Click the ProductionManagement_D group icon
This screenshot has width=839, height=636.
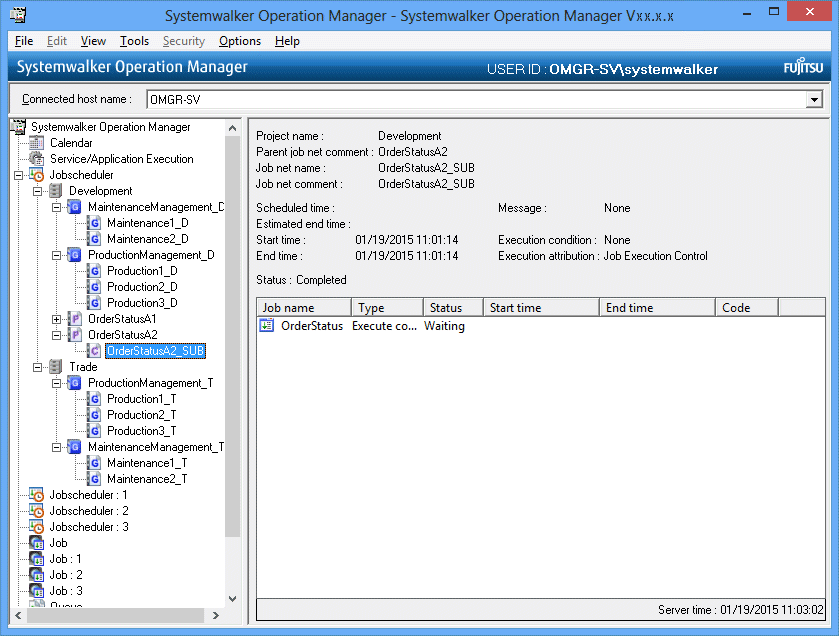pos(75,255)
